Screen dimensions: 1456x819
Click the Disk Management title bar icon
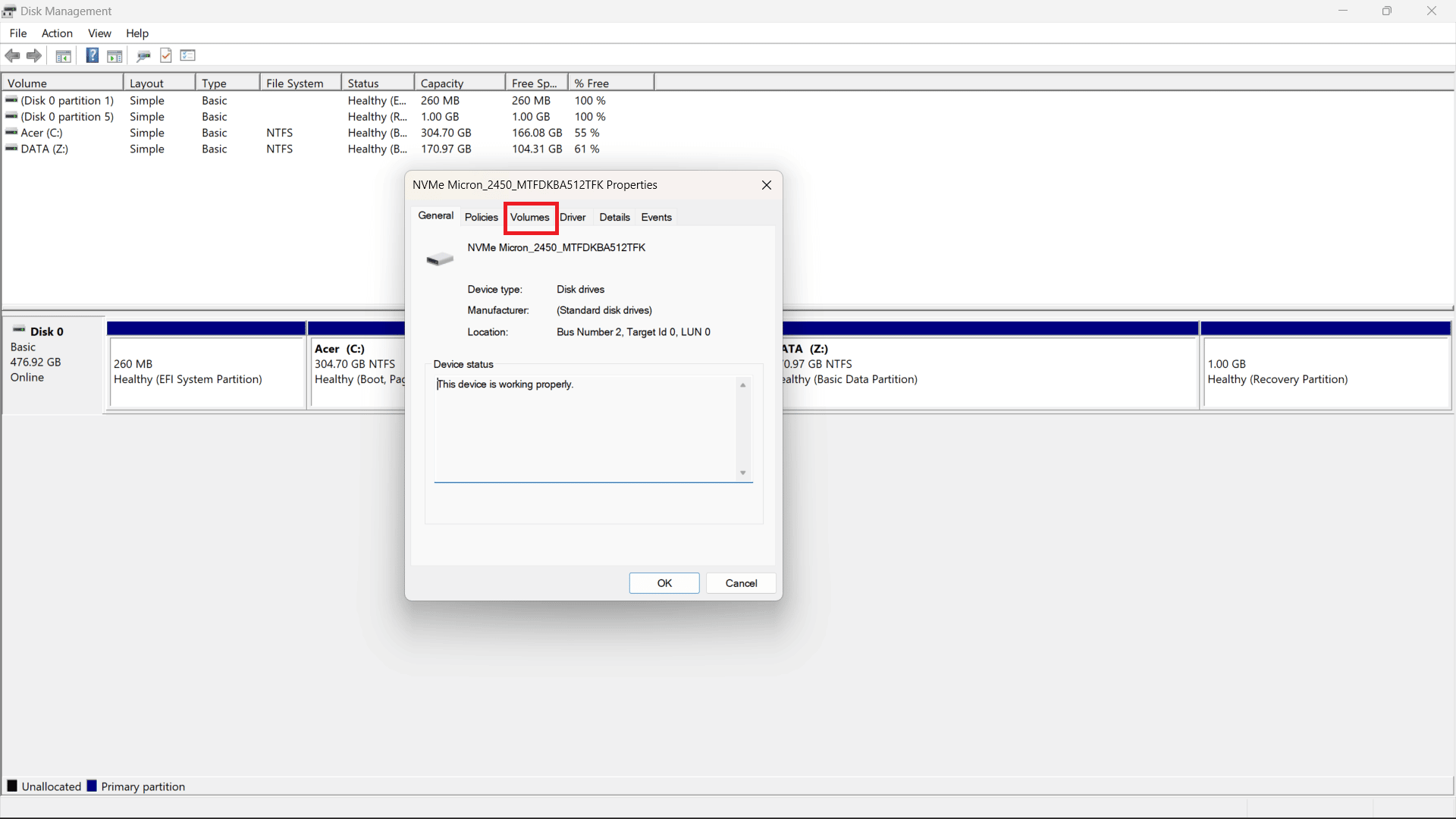pyautogui.click(x=9, y=11)
